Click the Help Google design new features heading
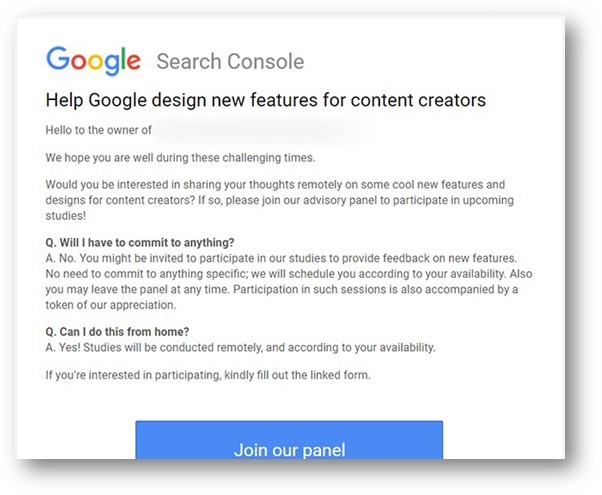The width and height of the screenshot is (602, 495). coord(266,100)
